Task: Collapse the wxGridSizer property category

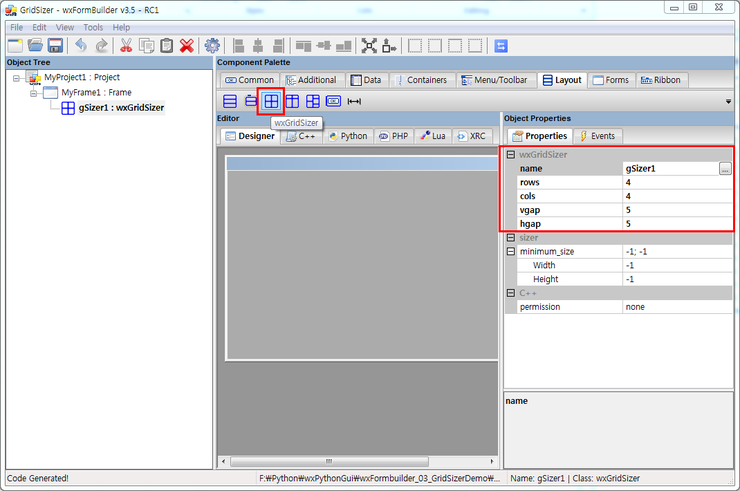Action: click(511, 155)
